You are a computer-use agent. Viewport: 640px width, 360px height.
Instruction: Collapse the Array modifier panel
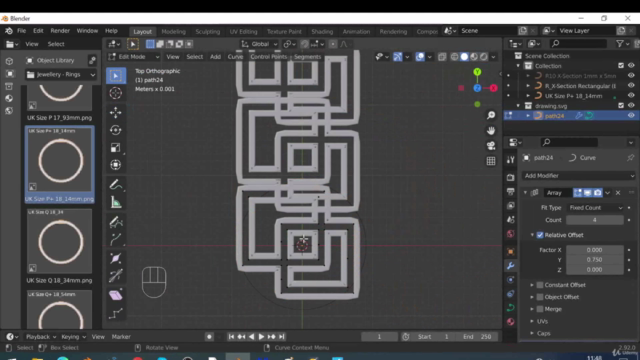point(525,193)
